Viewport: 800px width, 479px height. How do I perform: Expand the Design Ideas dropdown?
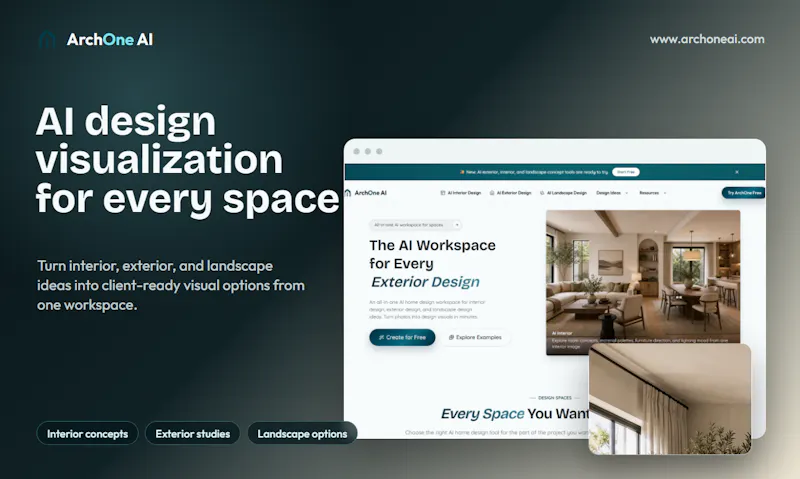612,193
